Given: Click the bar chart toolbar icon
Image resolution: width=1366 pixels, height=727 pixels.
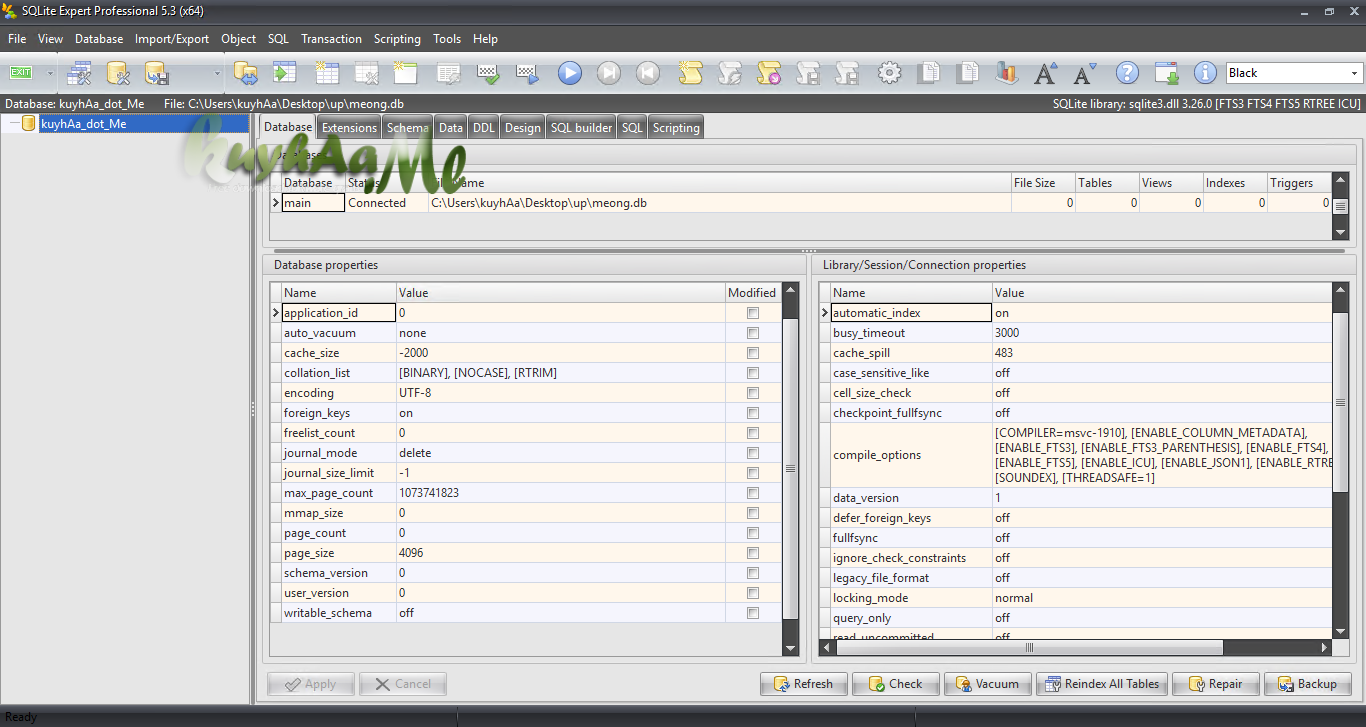Looking at the screenshot, I should click(1006, 73).
